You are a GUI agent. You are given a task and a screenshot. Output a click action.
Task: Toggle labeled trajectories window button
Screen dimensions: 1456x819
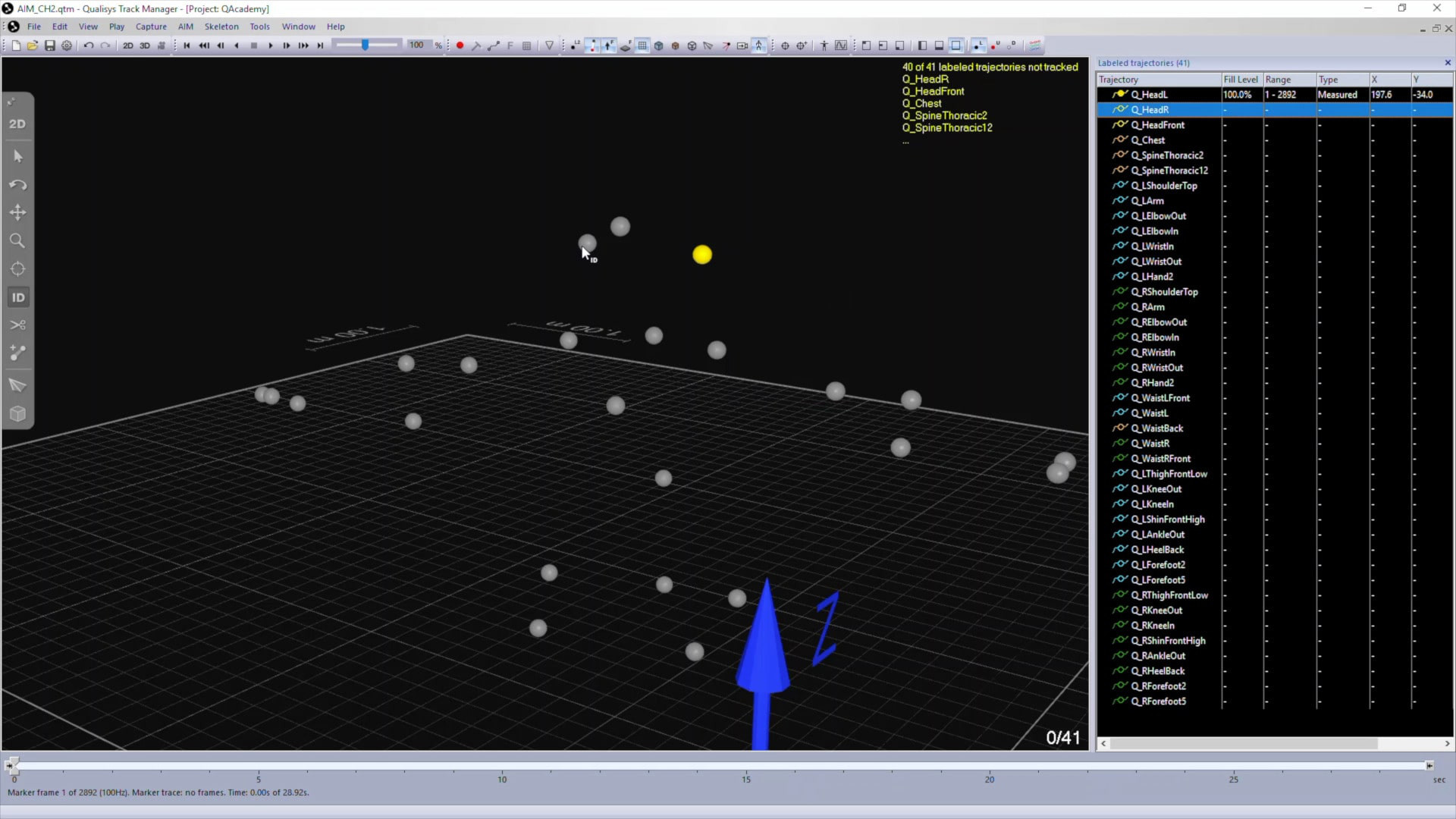coord(978,45)
